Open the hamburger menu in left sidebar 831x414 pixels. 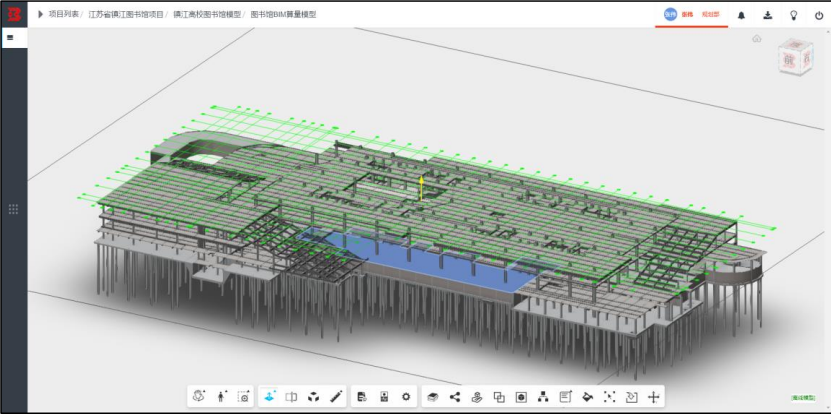point(10,38)
